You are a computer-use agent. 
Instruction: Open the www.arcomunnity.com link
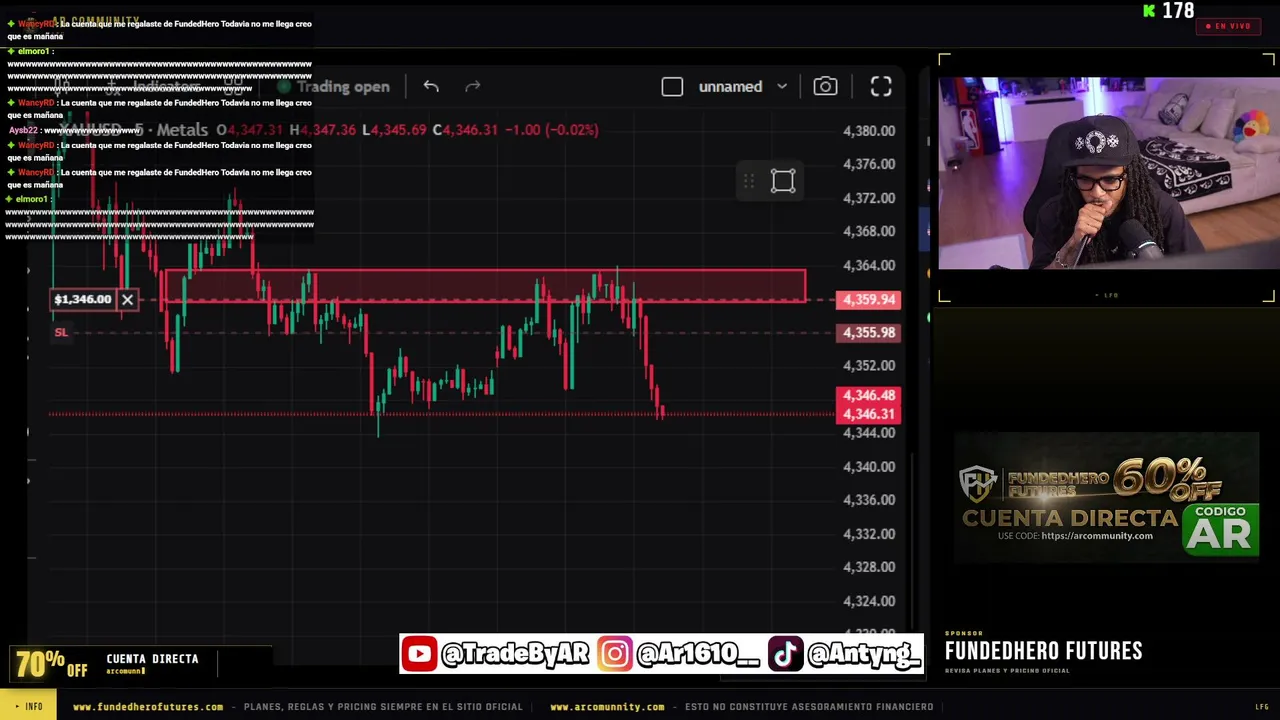607,707
